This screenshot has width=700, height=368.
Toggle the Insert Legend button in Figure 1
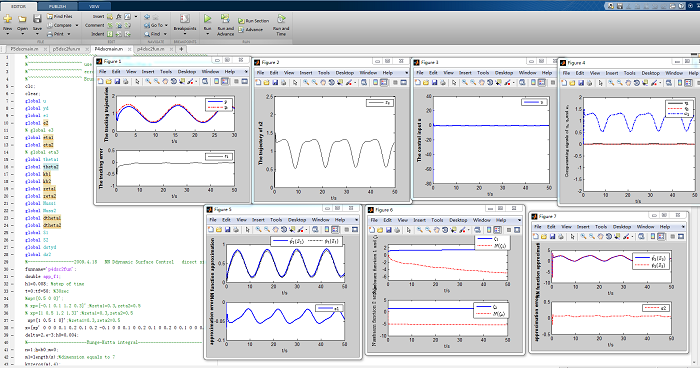click(x=225, y=81)
